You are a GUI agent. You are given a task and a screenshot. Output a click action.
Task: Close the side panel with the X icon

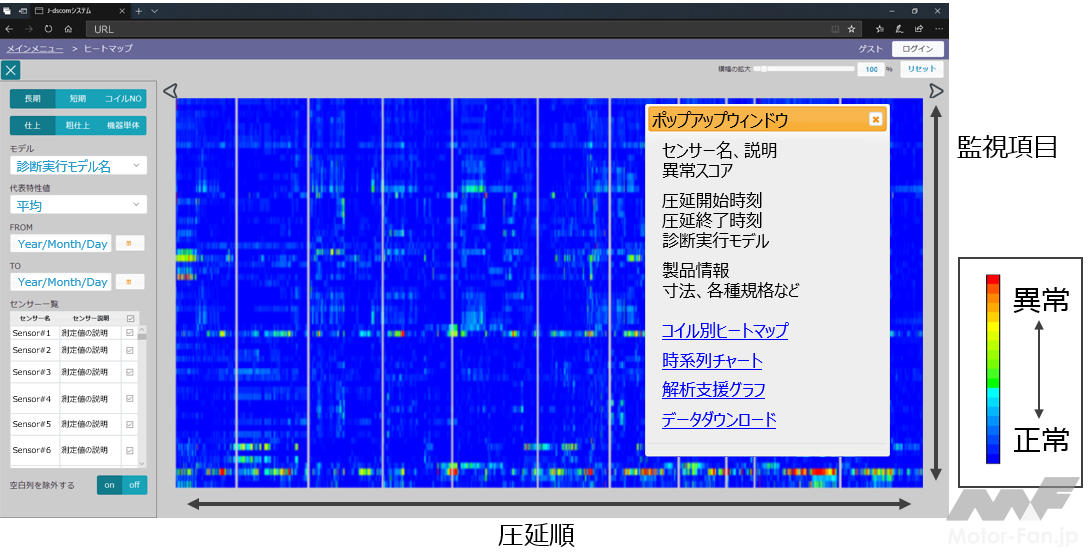(10, 70)
